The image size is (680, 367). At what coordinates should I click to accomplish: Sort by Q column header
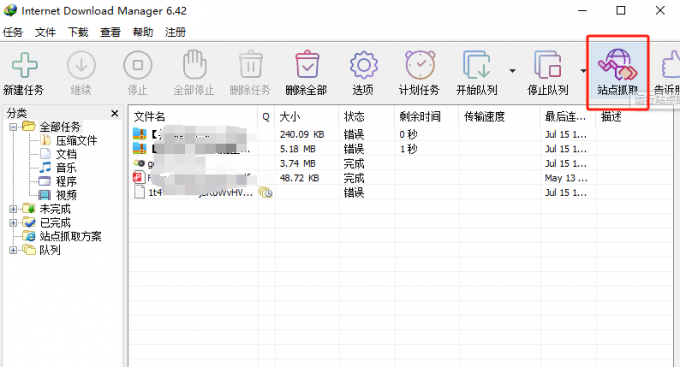click(266, 116)
